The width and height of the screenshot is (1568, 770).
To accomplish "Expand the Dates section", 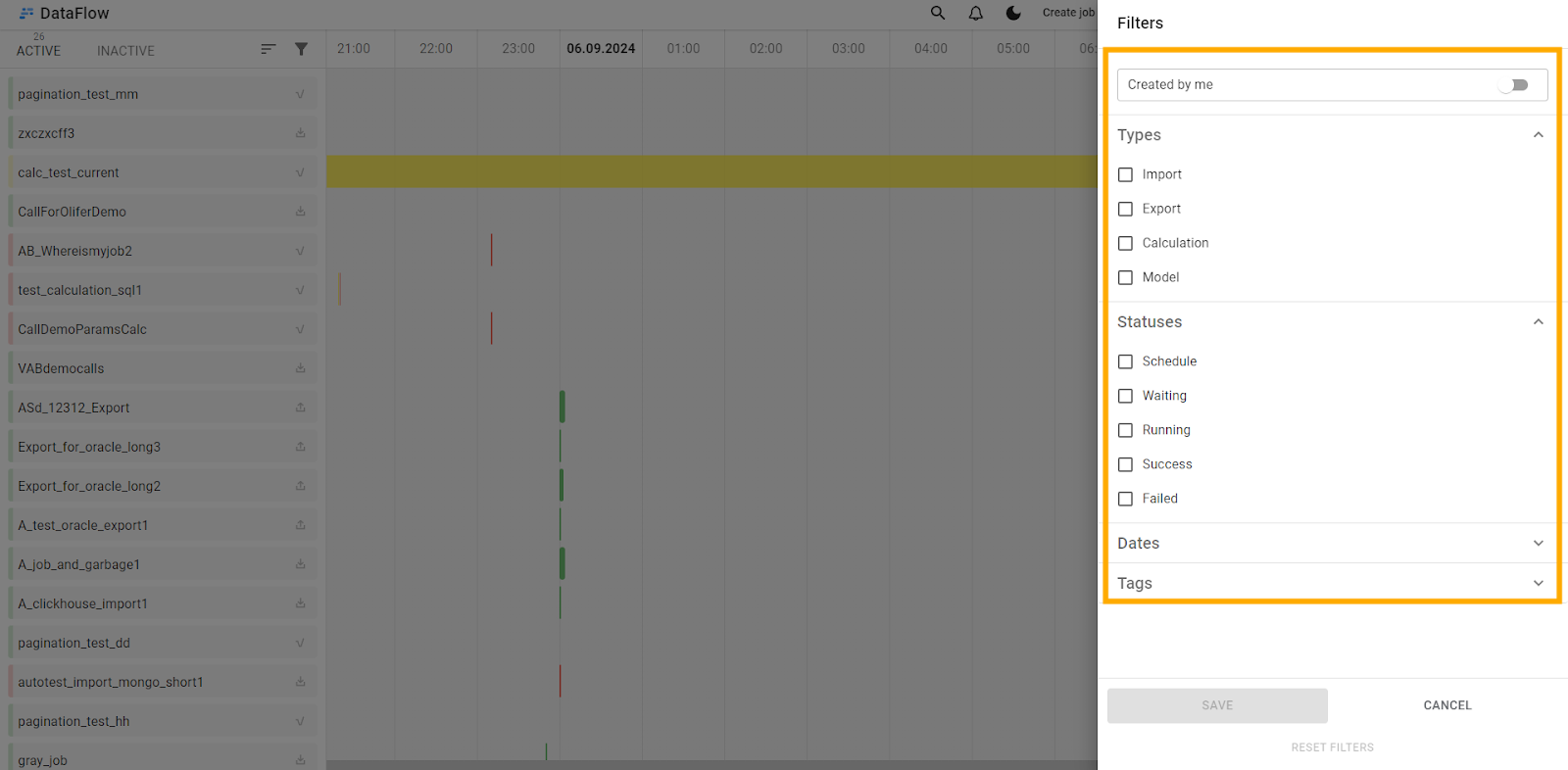I will (1538, 544).
